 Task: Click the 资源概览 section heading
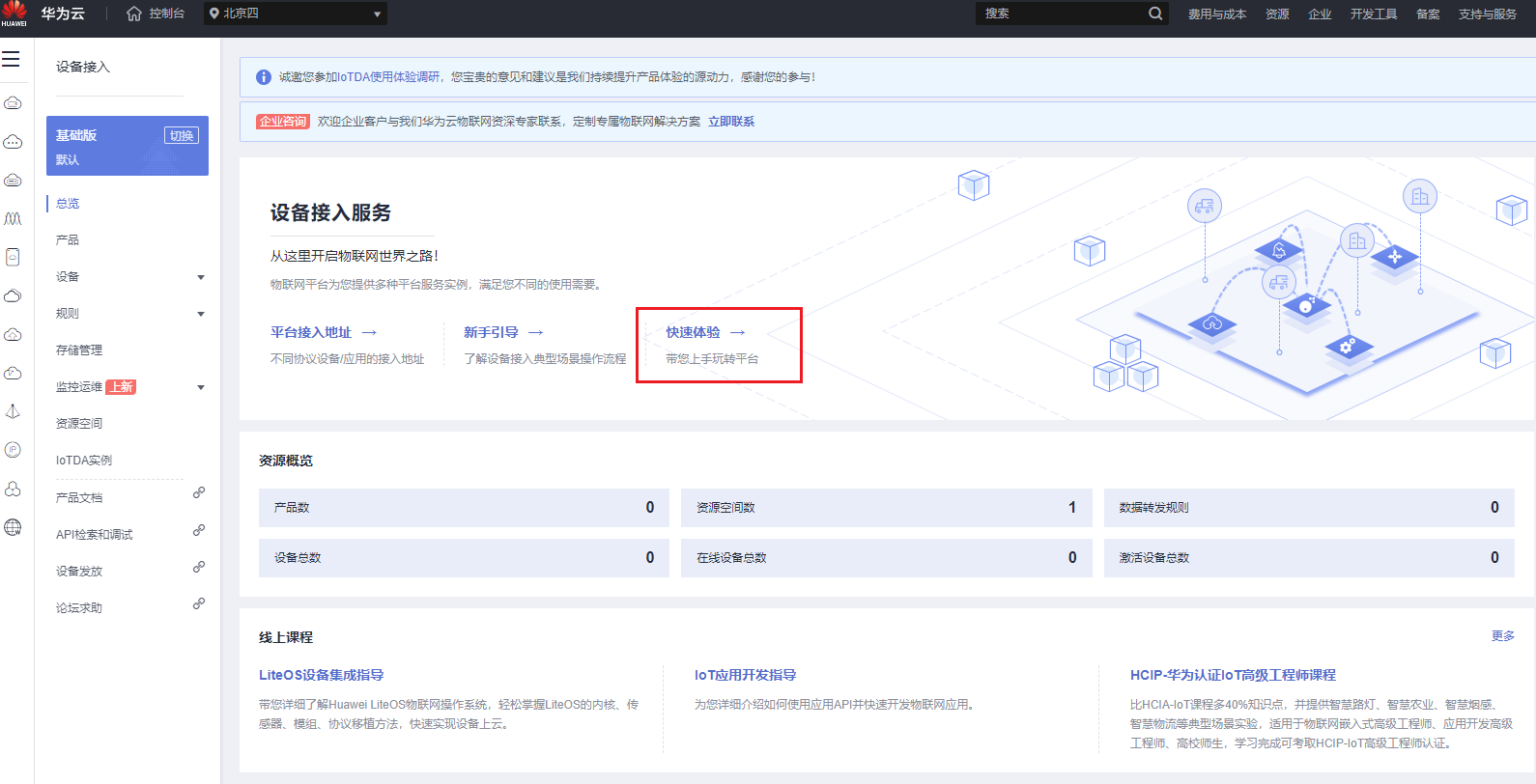coord(286,461)
